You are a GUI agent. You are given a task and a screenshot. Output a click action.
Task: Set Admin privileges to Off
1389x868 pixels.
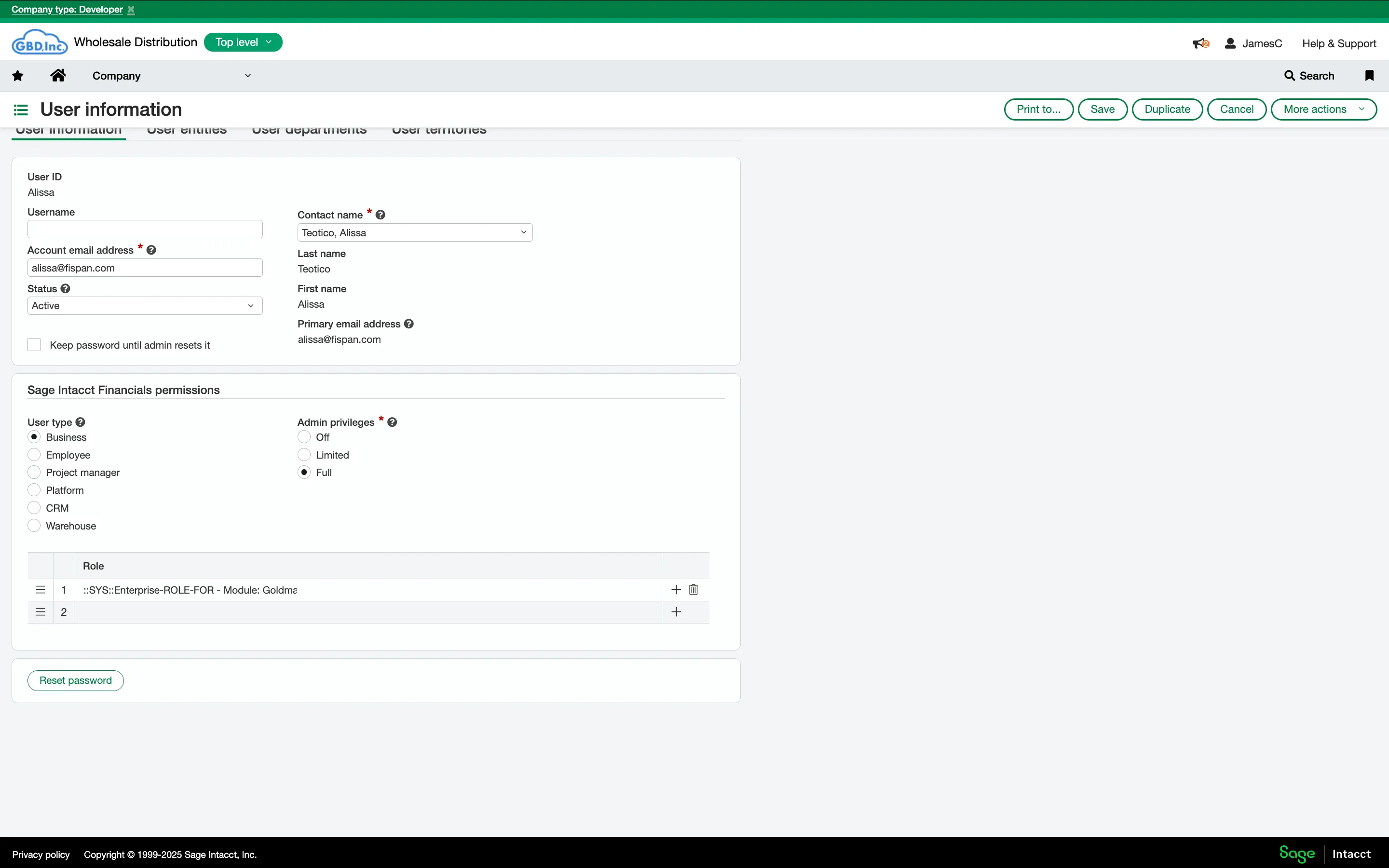(304, 437)
